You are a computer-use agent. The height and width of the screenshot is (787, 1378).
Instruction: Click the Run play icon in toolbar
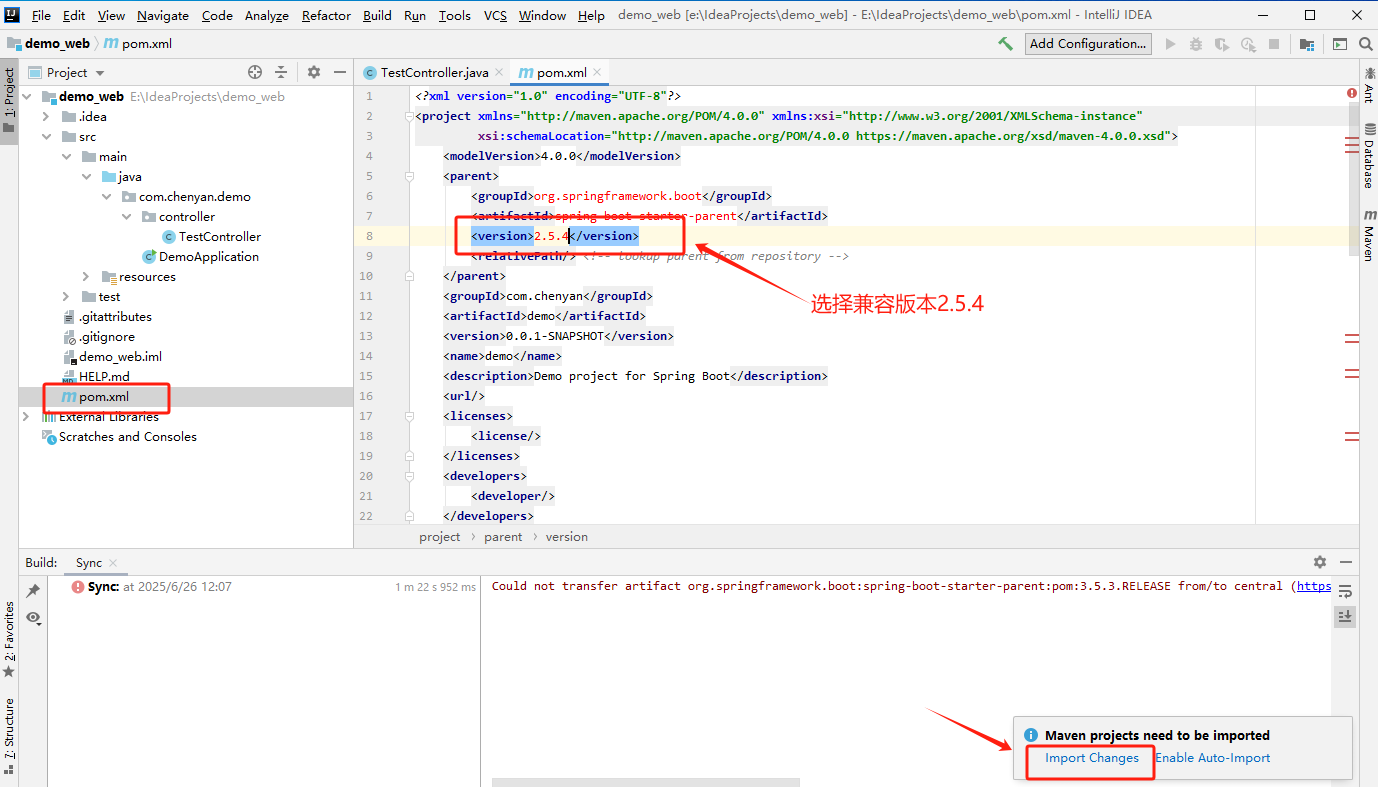pyautogui.click(x=1170, y=44)
